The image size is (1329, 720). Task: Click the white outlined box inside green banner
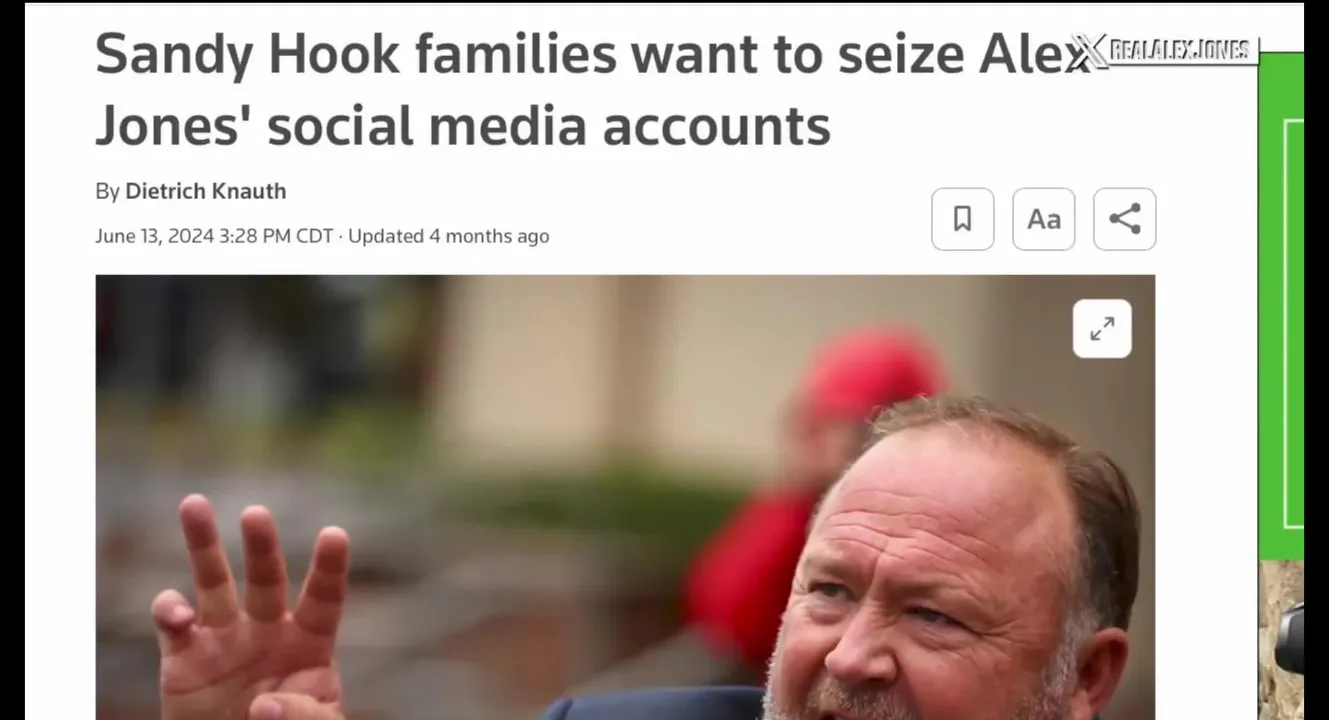(x=1293, y=320)
